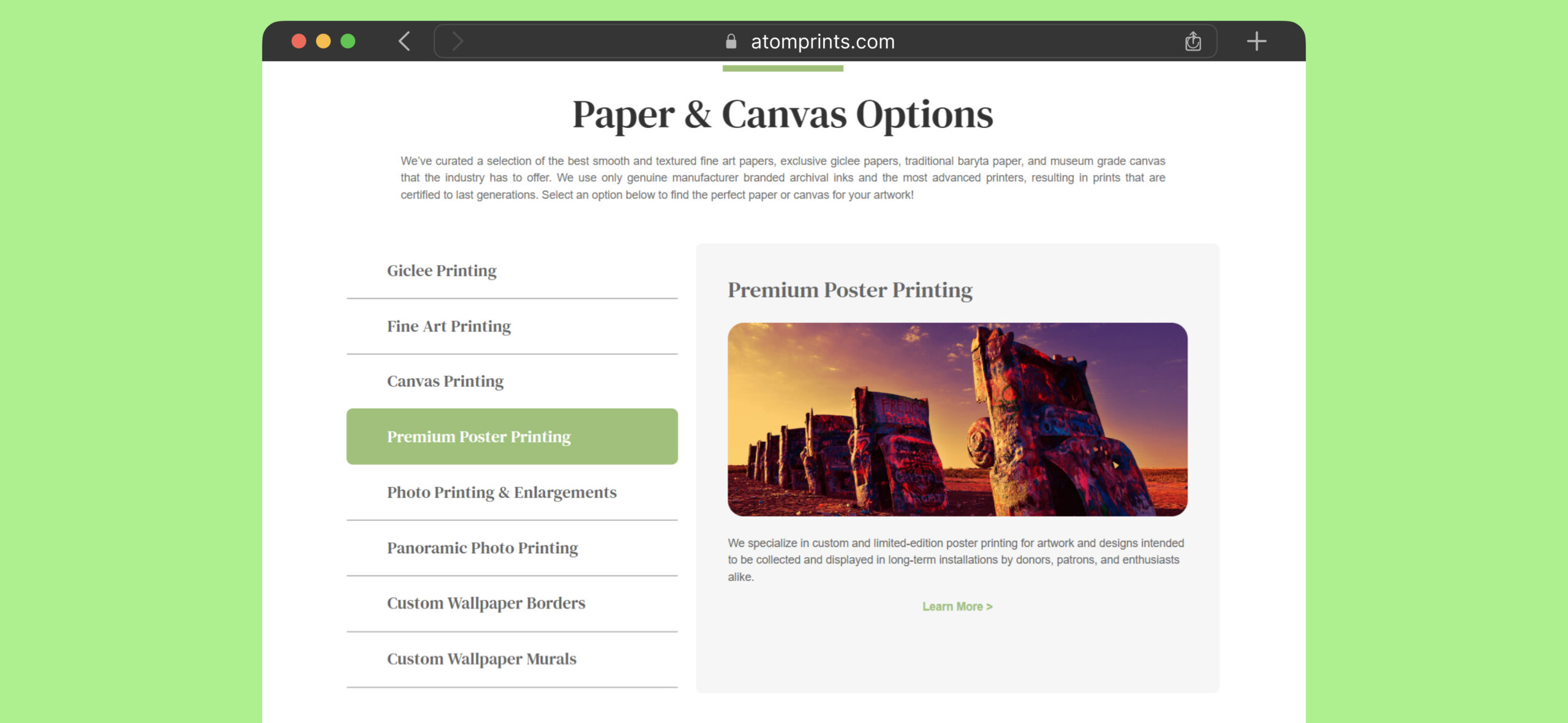Click the browser forward arrow
1568x723 pixels.
pos(457,41)
